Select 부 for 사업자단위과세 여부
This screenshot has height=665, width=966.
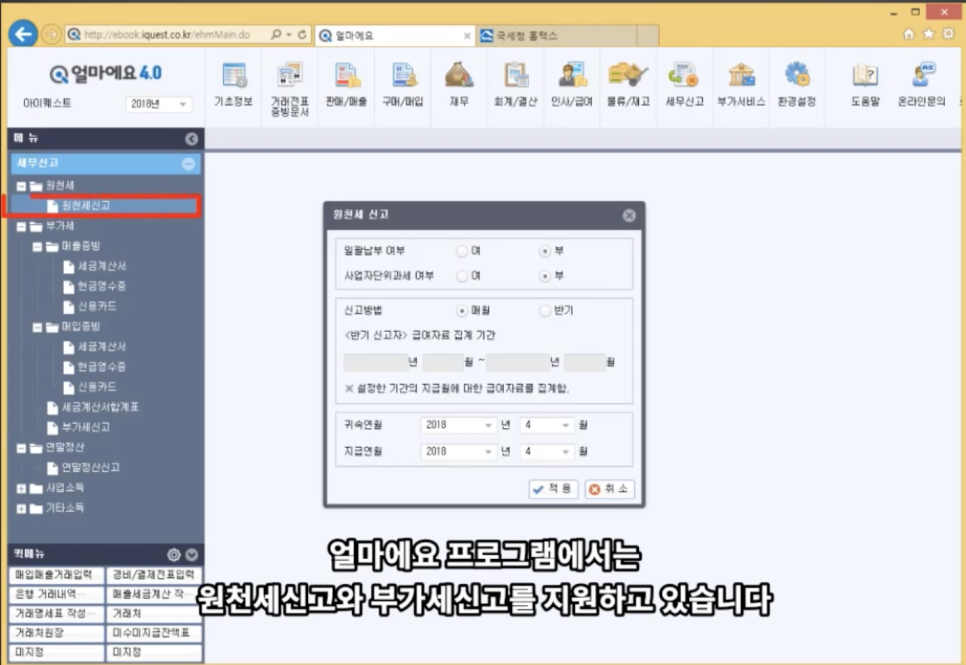pos(545,276)
